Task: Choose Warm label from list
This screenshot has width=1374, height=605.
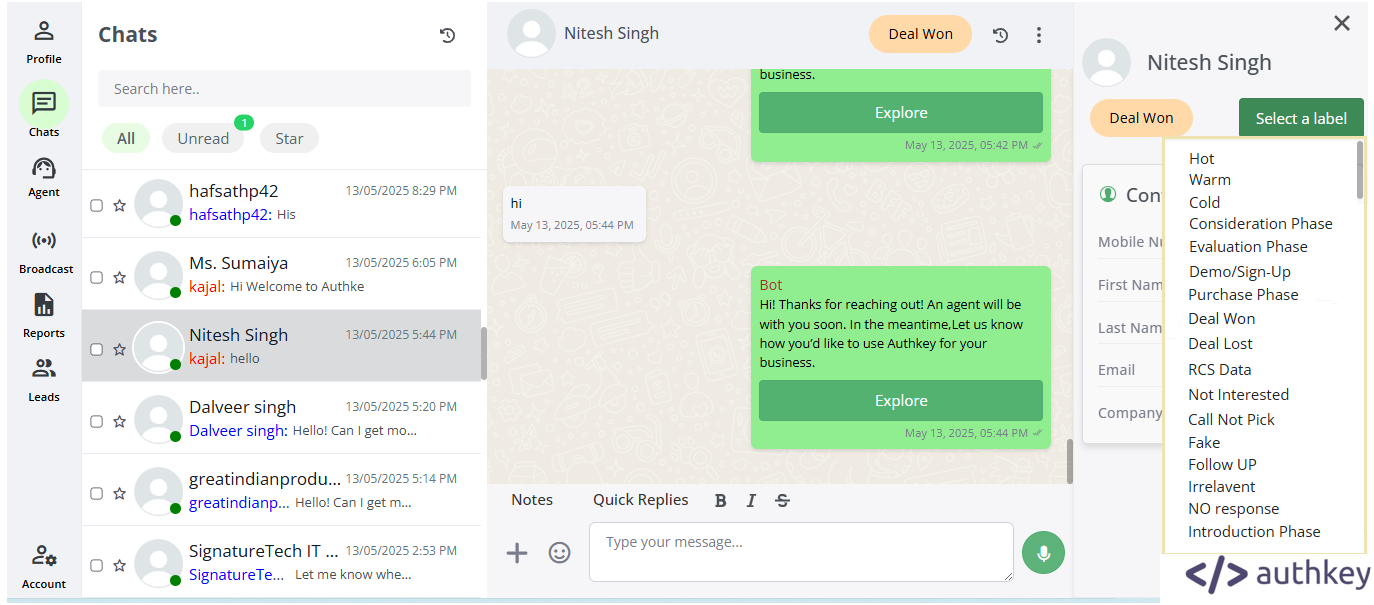Action: [x=1210, y=180]
